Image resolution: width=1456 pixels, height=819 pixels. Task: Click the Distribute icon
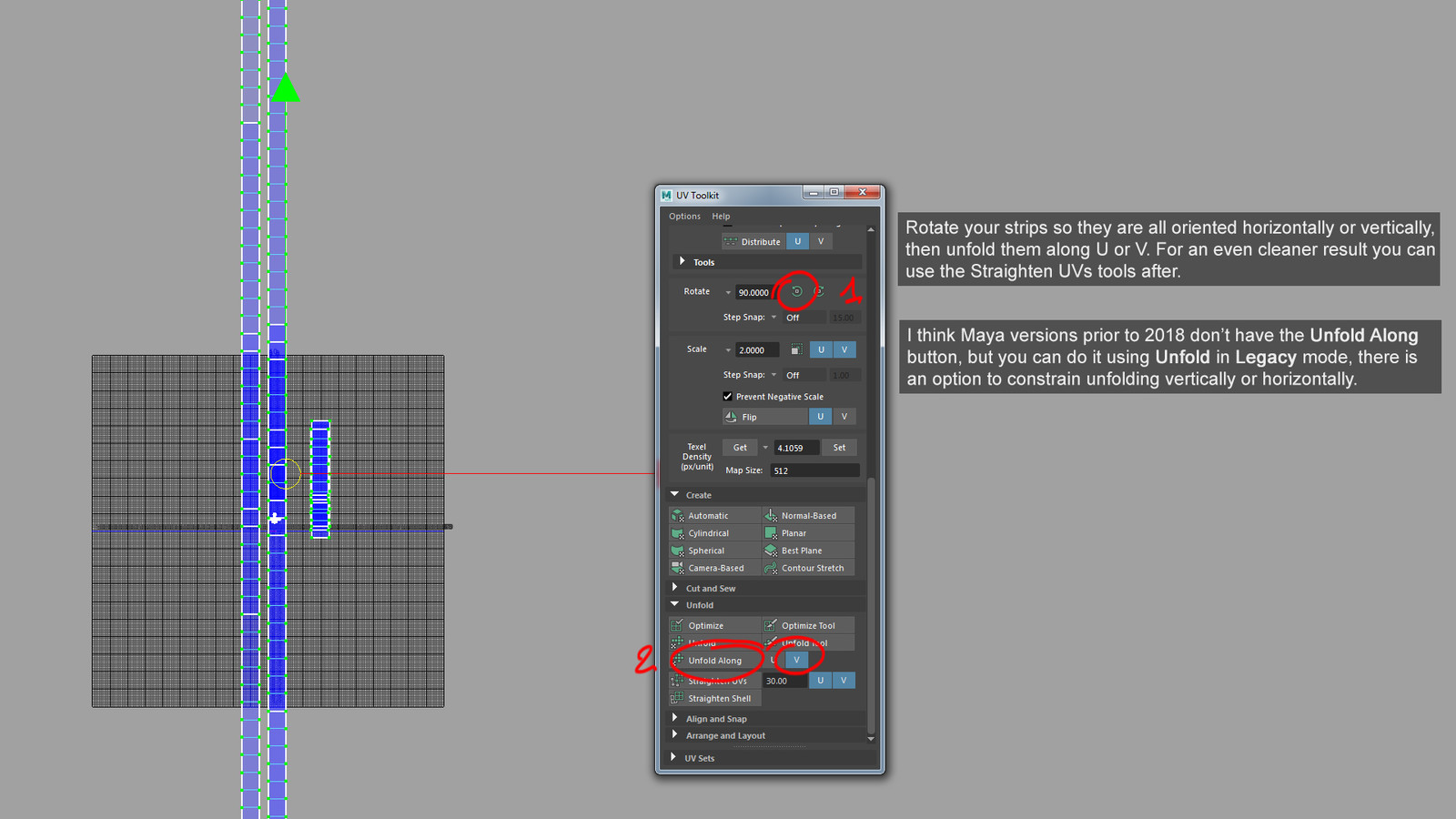731,241
